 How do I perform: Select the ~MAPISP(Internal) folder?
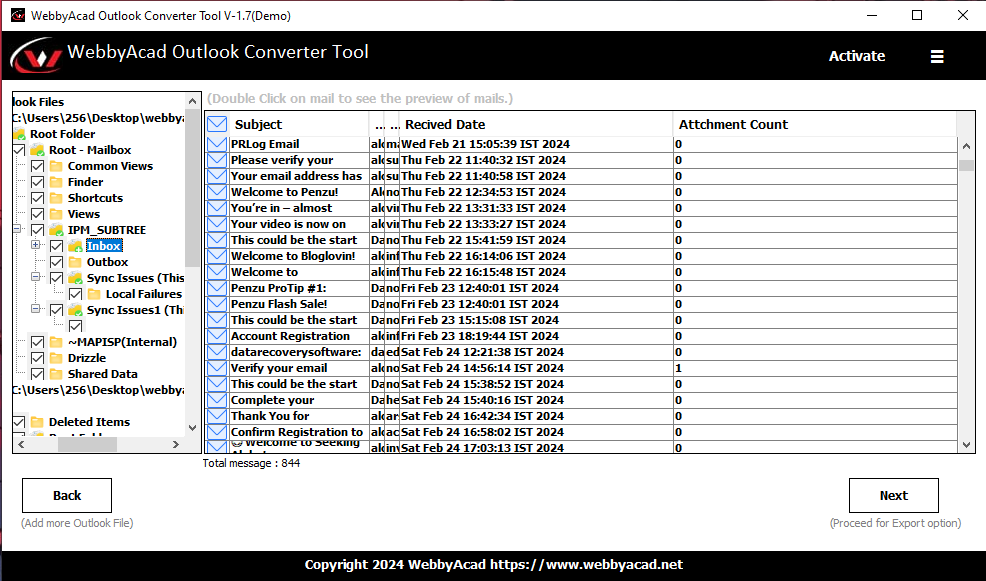pyautogui.click(x=122, y=342)
